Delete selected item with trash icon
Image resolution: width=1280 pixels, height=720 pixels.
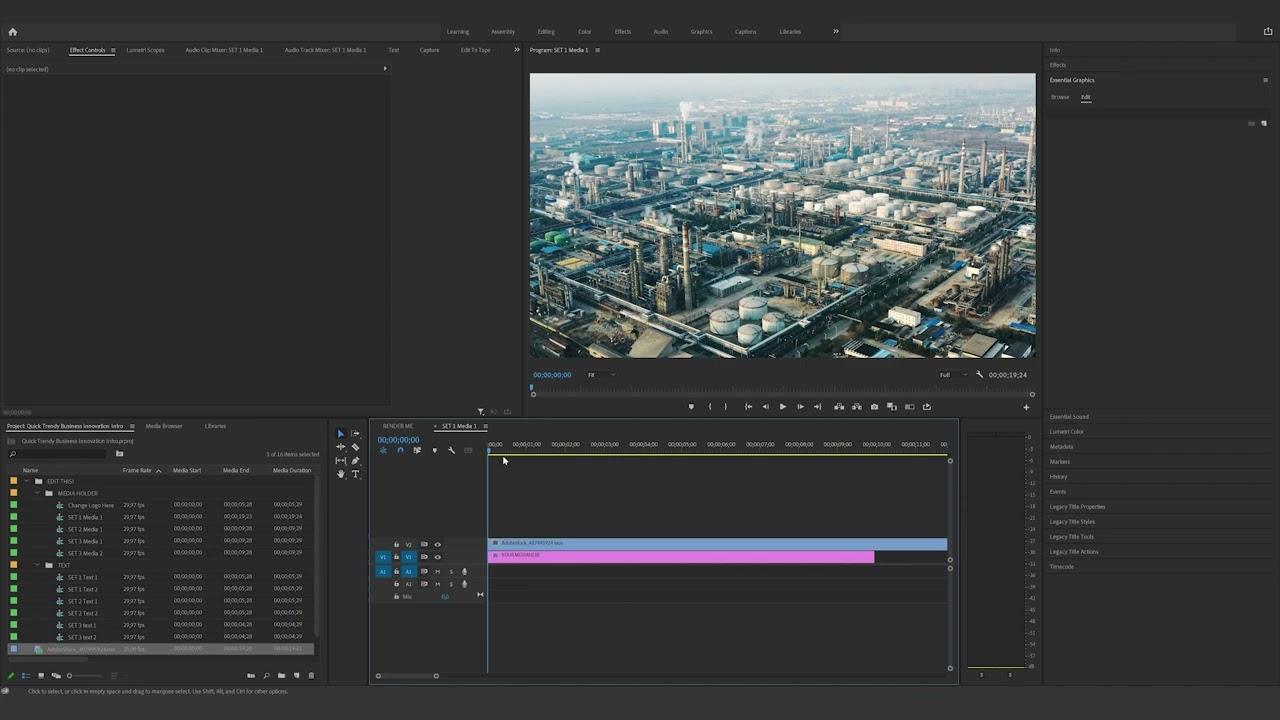pos(311,676)
